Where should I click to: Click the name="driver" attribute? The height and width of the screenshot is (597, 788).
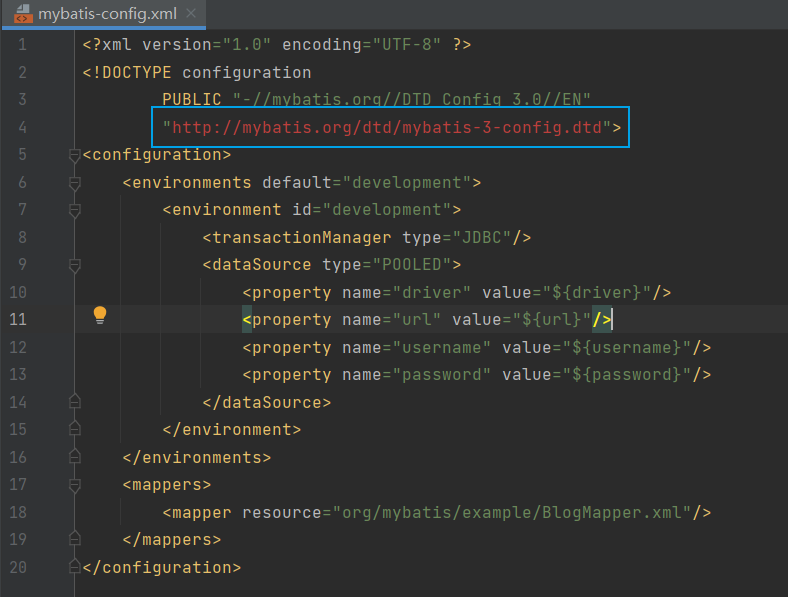click(x=406, y=292)
